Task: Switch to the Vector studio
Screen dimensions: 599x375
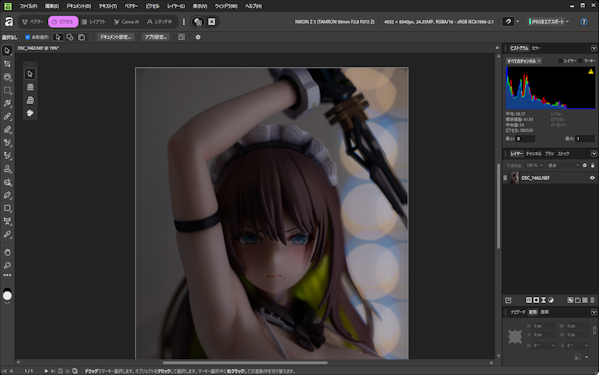Action: click(x=33, y=22)
